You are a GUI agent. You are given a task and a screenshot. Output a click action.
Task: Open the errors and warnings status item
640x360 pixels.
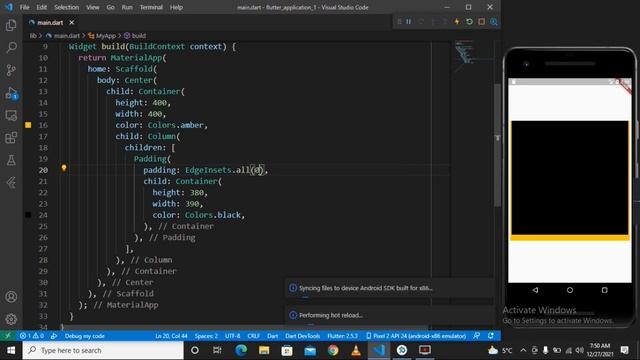point(32,336)
